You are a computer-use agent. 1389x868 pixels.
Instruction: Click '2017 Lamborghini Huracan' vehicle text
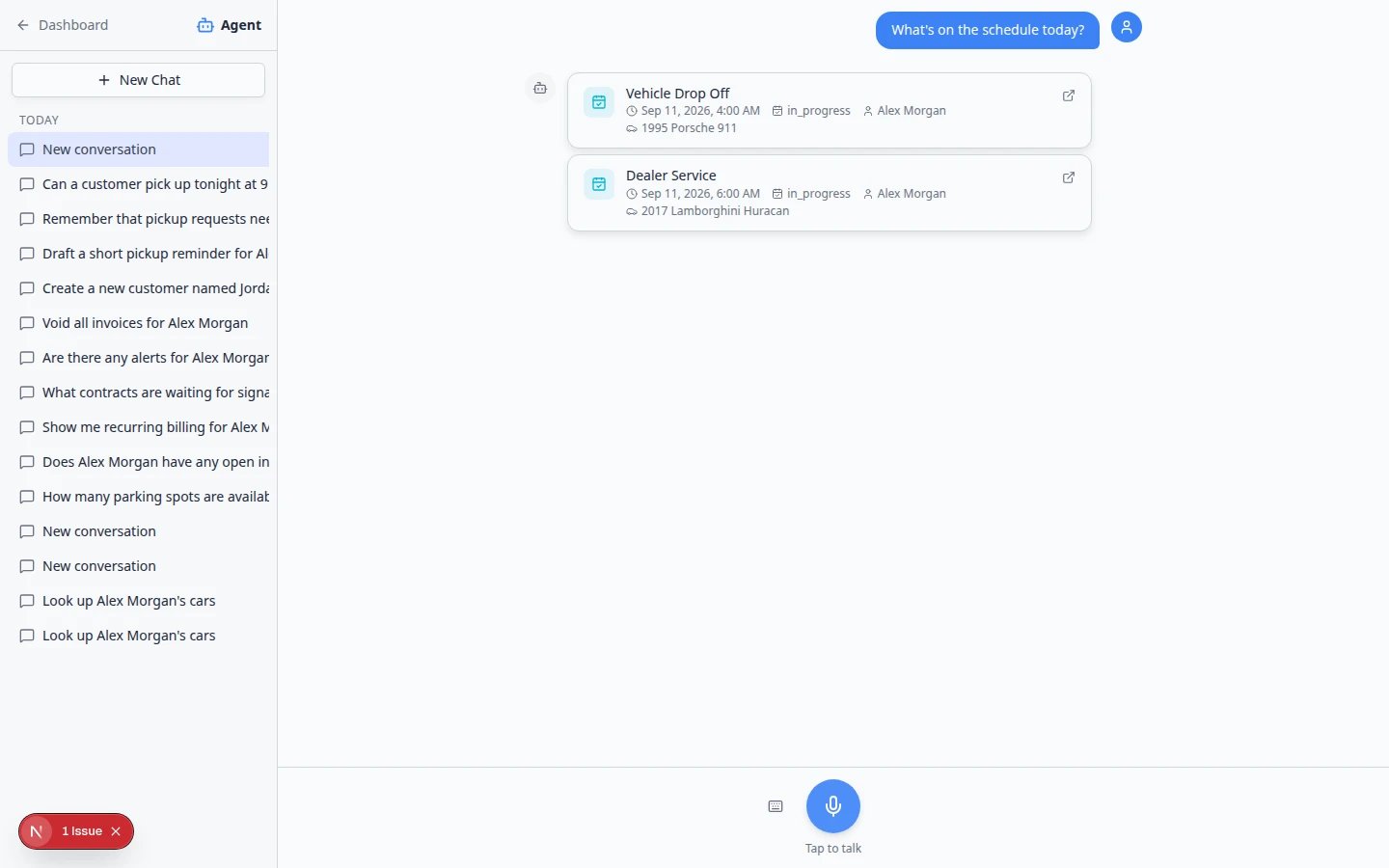715,211
